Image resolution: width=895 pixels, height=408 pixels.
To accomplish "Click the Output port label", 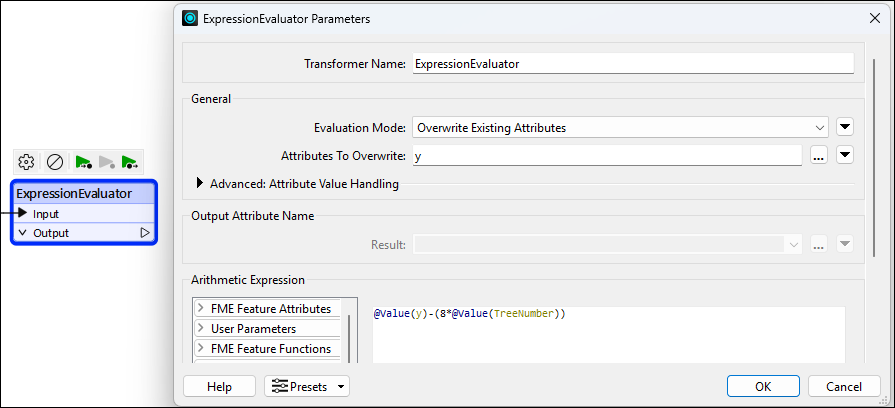I will [51, 233].
